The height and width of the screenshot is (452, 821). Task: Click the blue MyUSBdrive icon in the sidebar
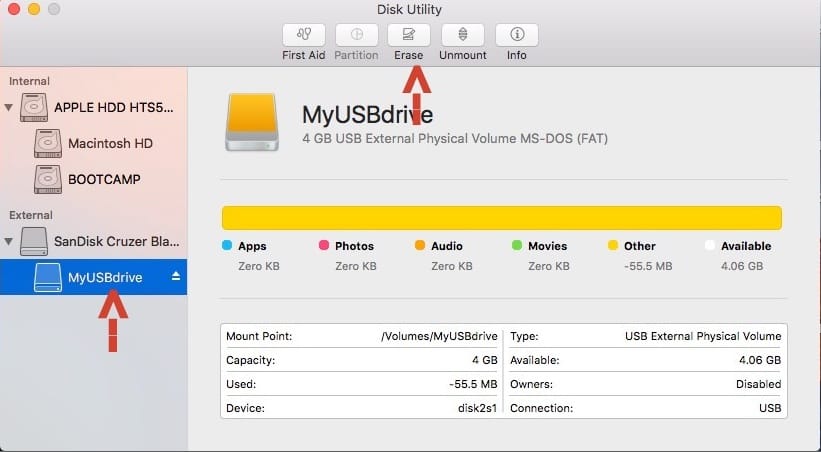pos(48,277)
